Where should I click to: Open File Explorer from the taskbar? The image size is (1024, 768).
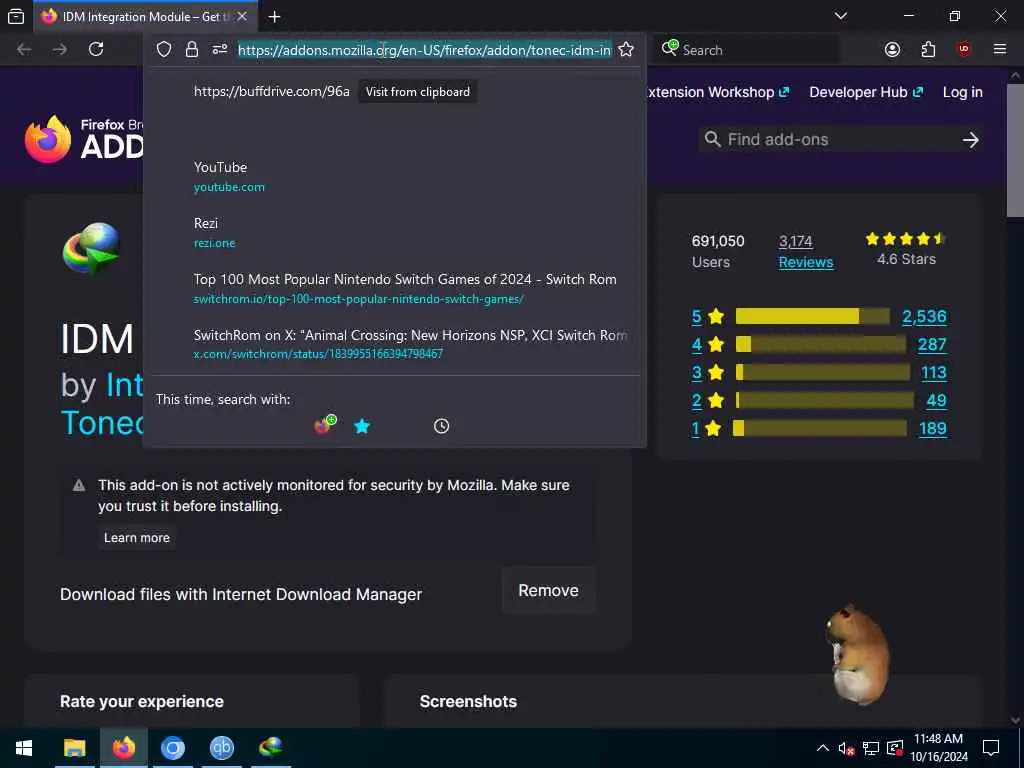click(74, 748)
